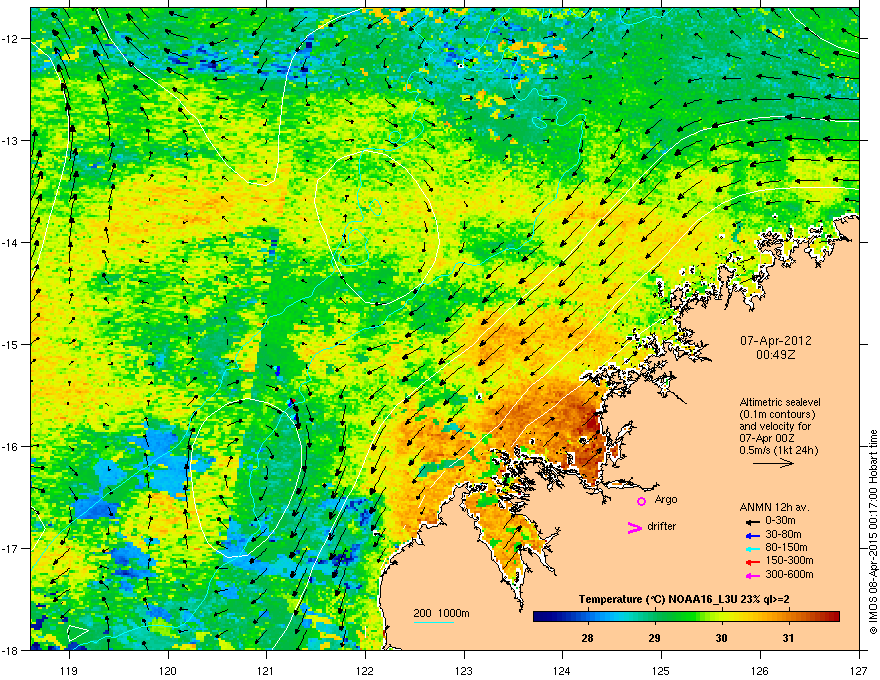The height and width of the screenshot is (680, 880).
Task: Click the "200 1000m" bathymetry label
Action: (x=441, y=613)
